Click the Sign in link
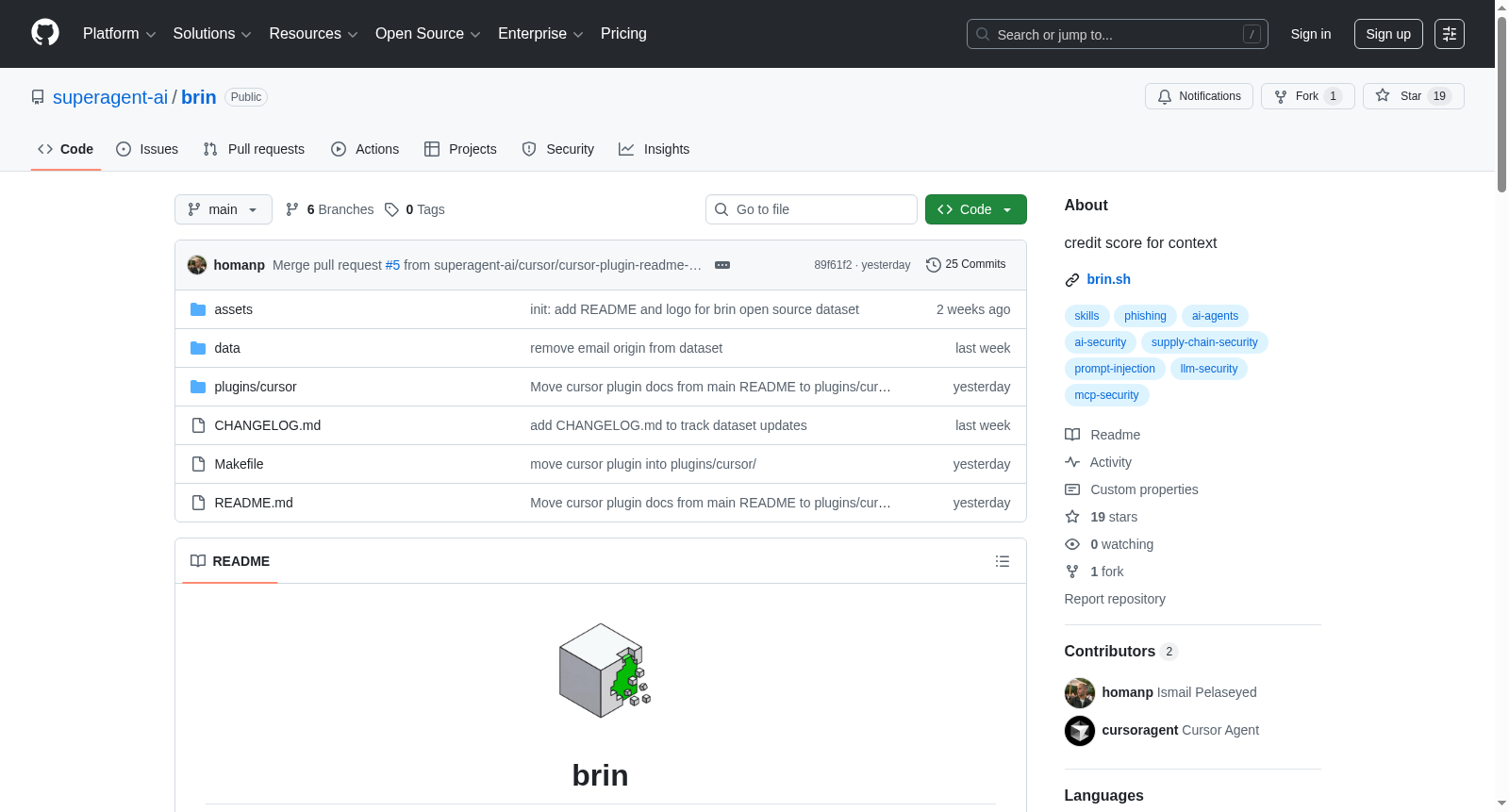 coord(1311,34)
